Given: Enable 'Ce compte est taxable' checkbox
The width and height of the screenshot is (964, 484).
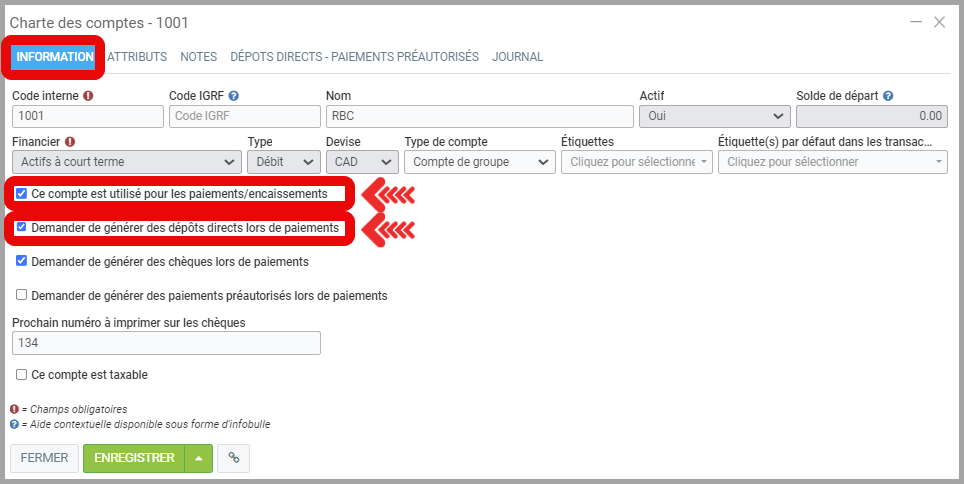Looking at the screenshot, I should click(21, 375).
